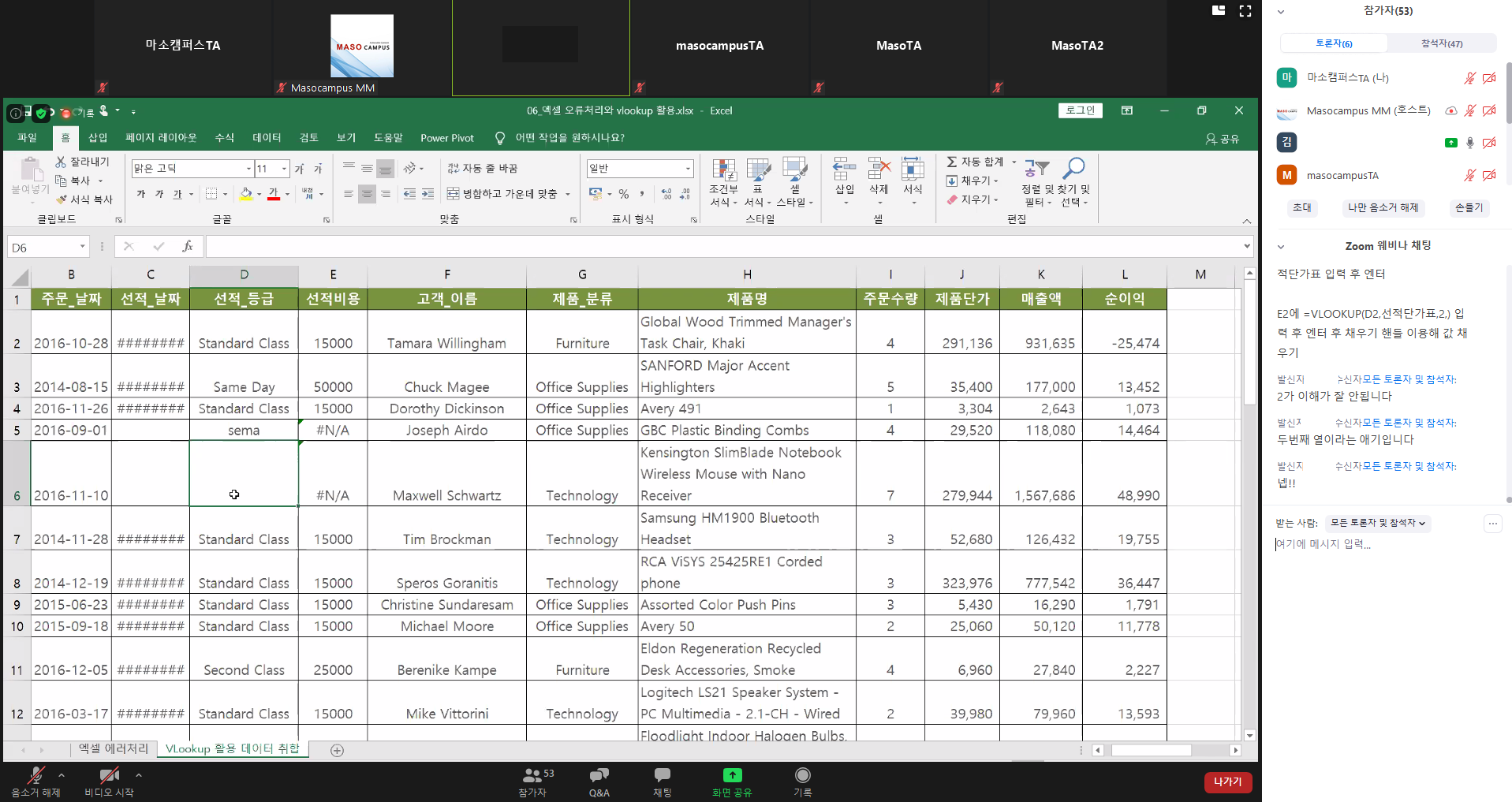
Task: Click the 초대 invite button
Action: point(1301,207)
